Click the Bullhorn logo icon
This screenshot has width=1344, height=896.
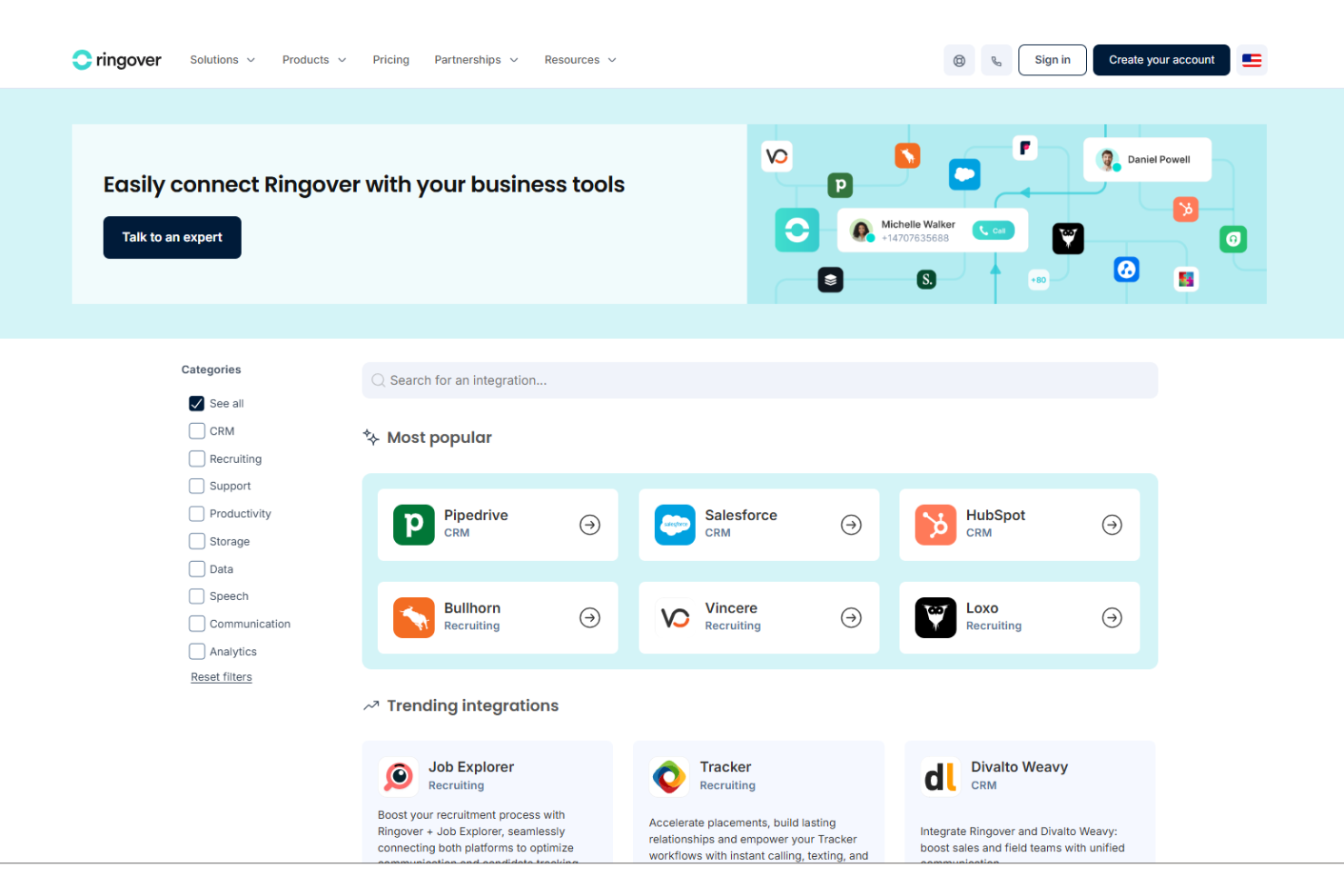point(414,617)
